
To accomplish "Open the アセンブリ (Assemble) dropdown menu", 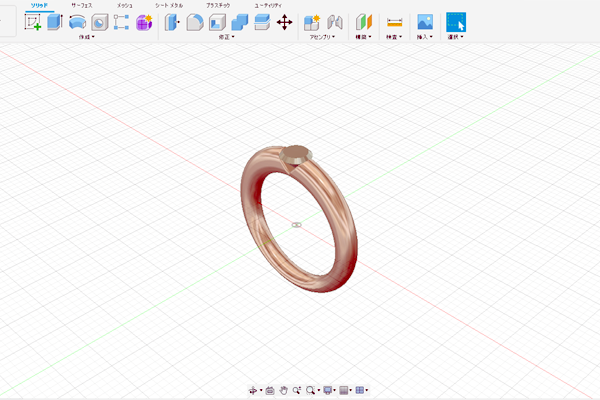I will click(323, 38).
